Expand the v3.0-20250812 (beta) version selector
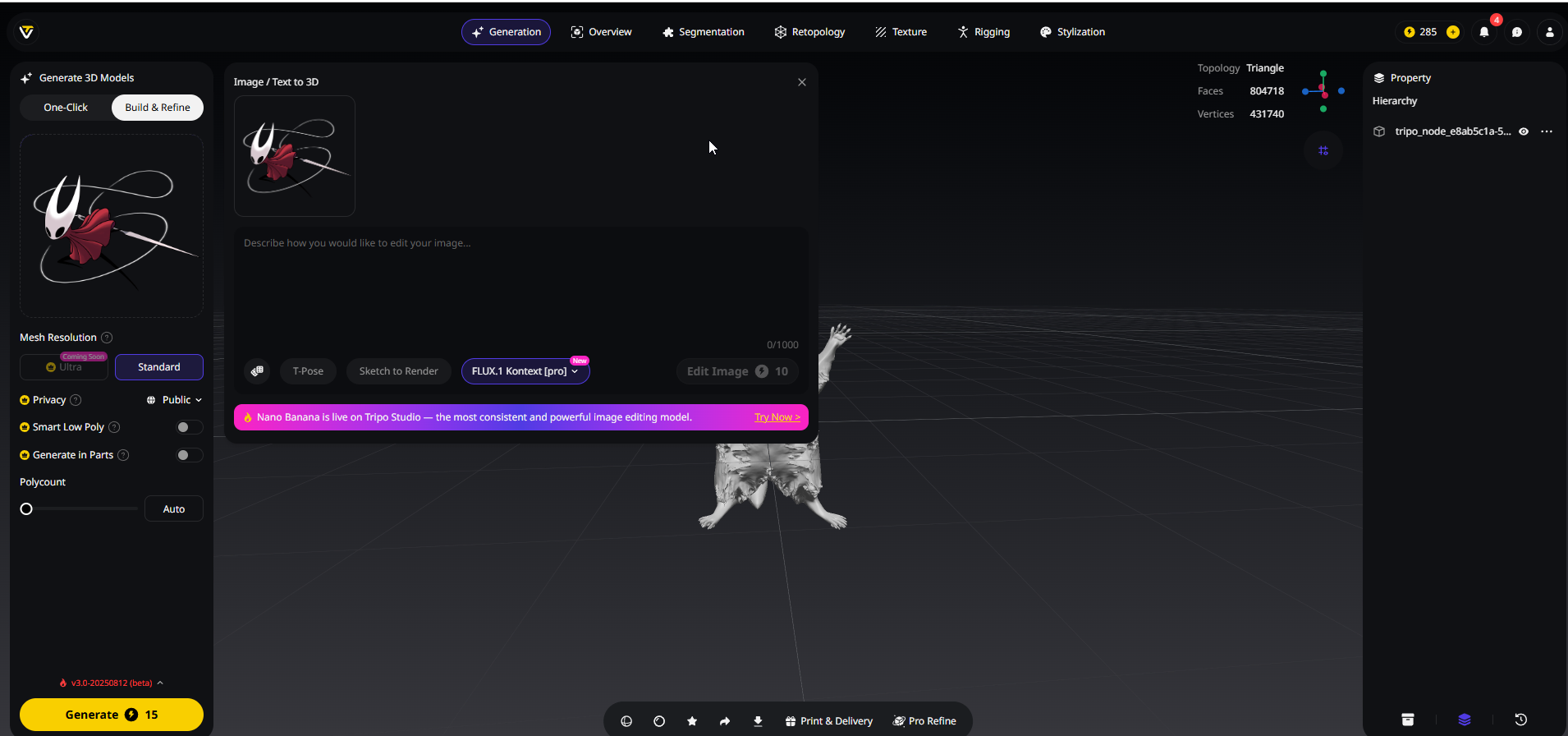Screen dimensions: 1568x736 (112, 683)
